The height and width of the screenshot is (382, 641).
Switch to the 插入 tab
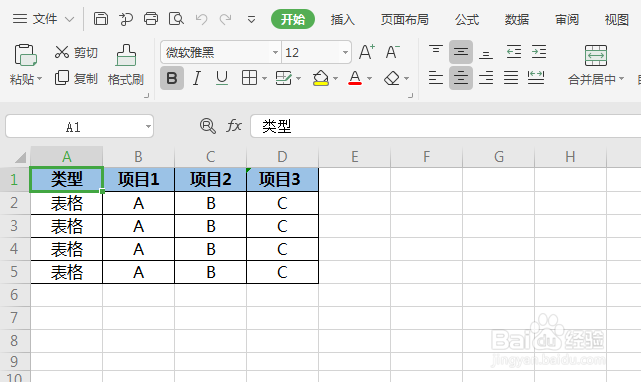click(343, 19)
